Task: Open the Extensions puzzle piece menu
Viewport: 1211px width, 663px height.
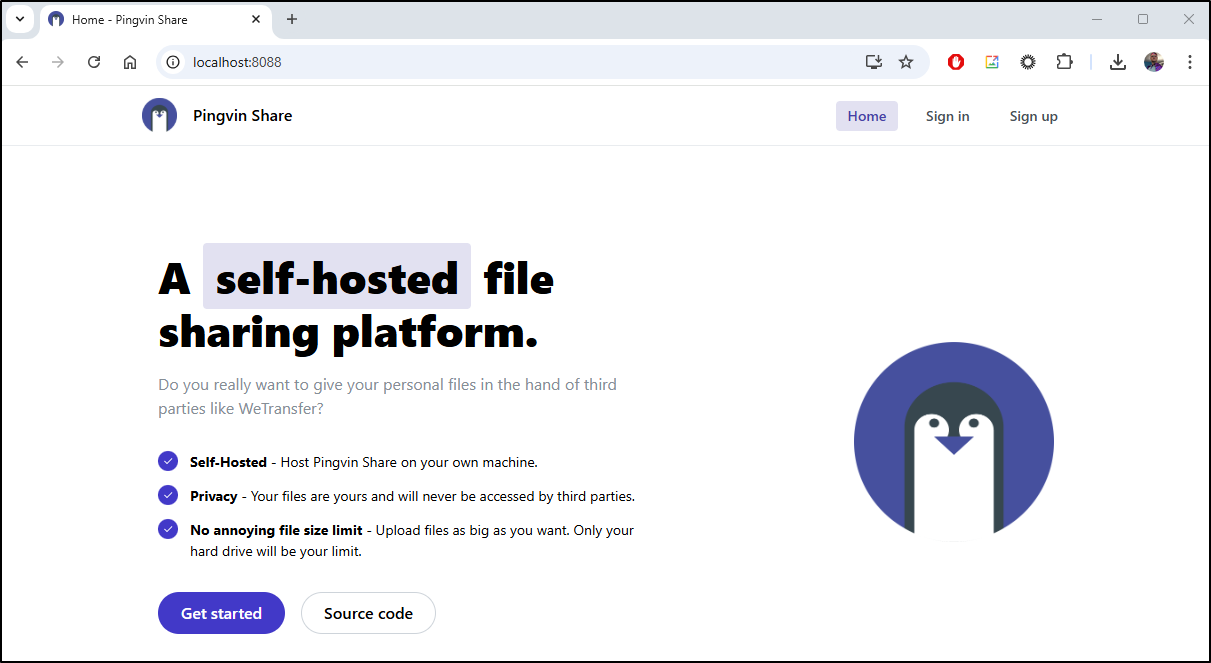Action: pyautogui.click(x=1064, y=62)
